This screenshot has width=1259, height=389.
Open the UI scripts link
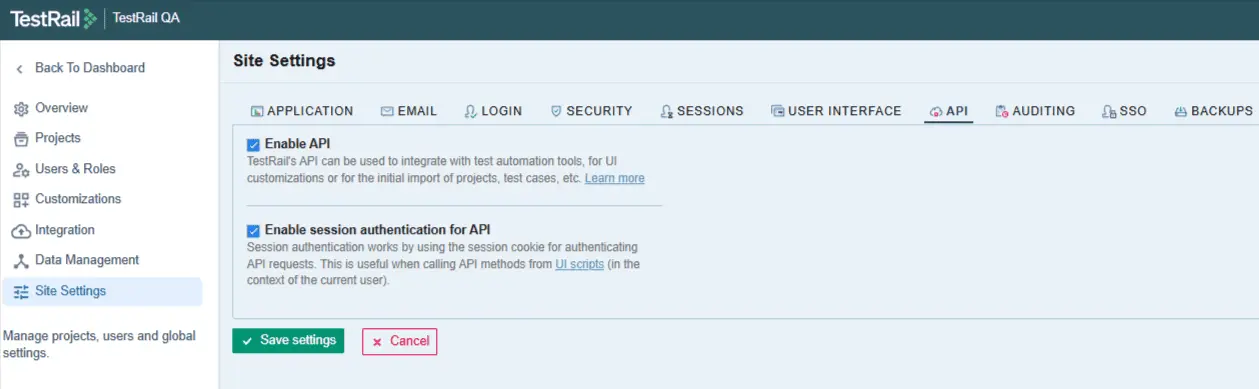coord(580,265)
